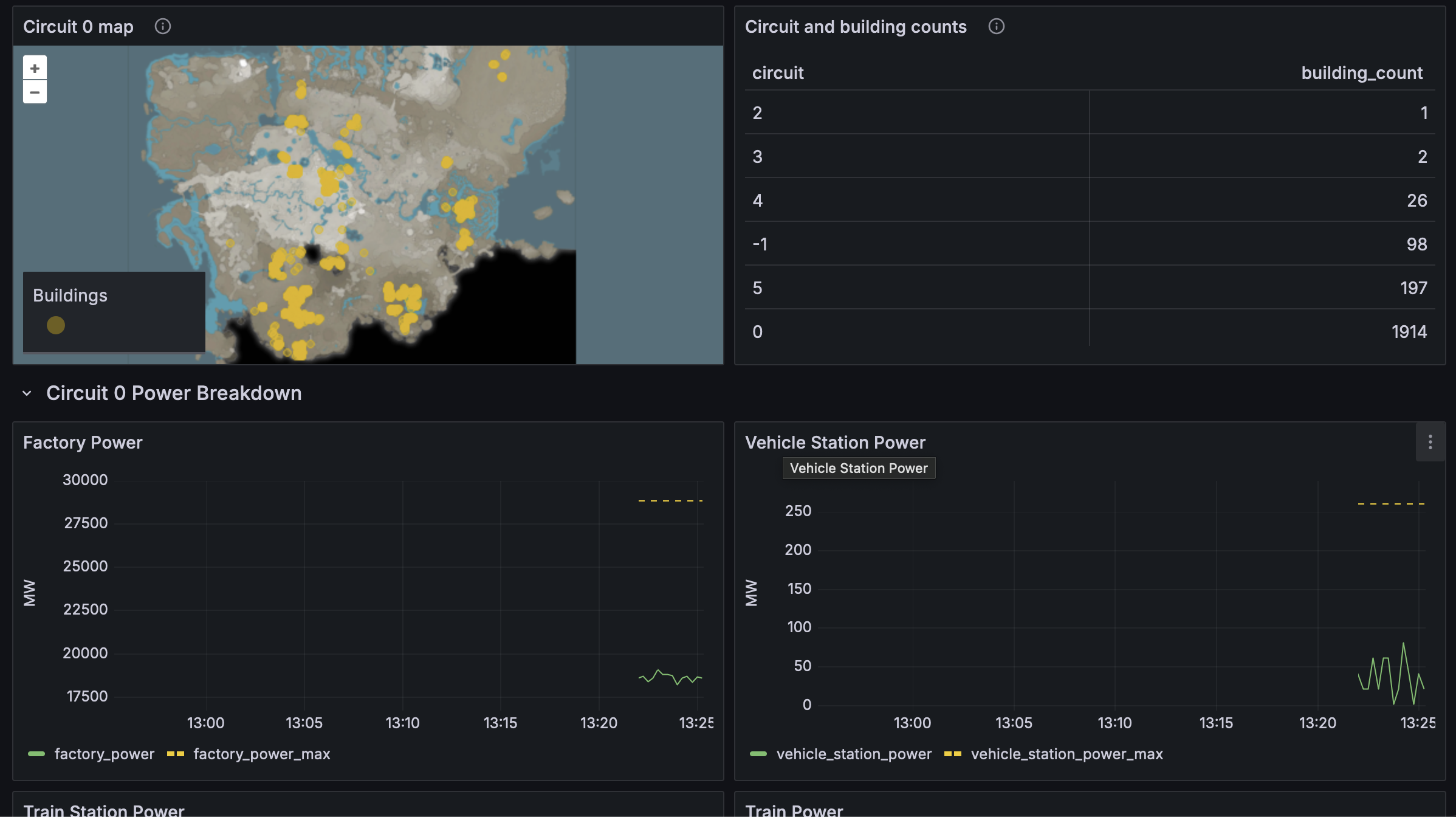The width and height of the screenshot is (1456, 817).
Task: Open Vehicle Station Power panel menu
Action: tap(1430, 442)
